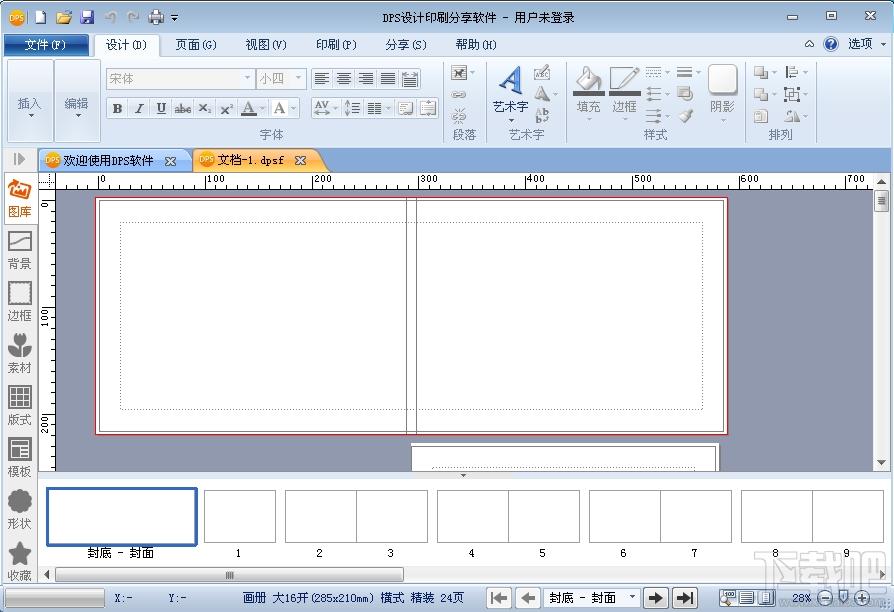
Task: Open the 图库 gallery panel
Action: click(19, 198)
